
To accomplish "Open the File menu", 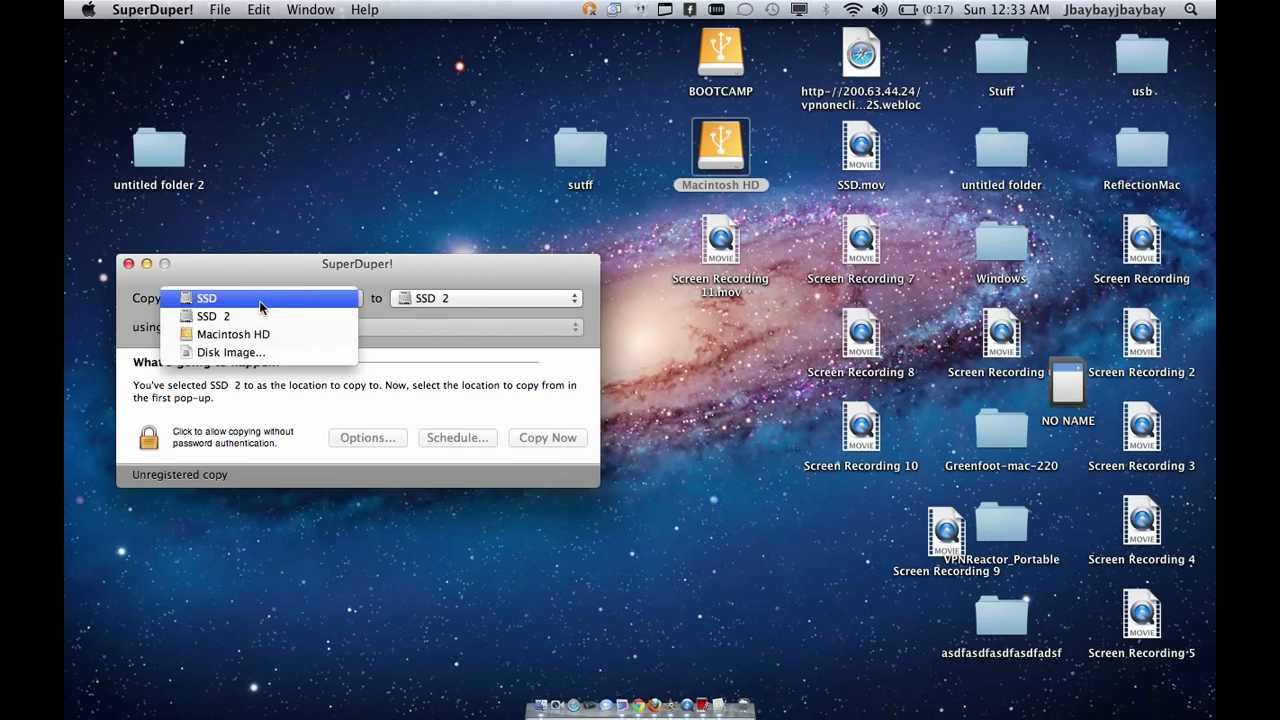I will [x=220, y=9].
